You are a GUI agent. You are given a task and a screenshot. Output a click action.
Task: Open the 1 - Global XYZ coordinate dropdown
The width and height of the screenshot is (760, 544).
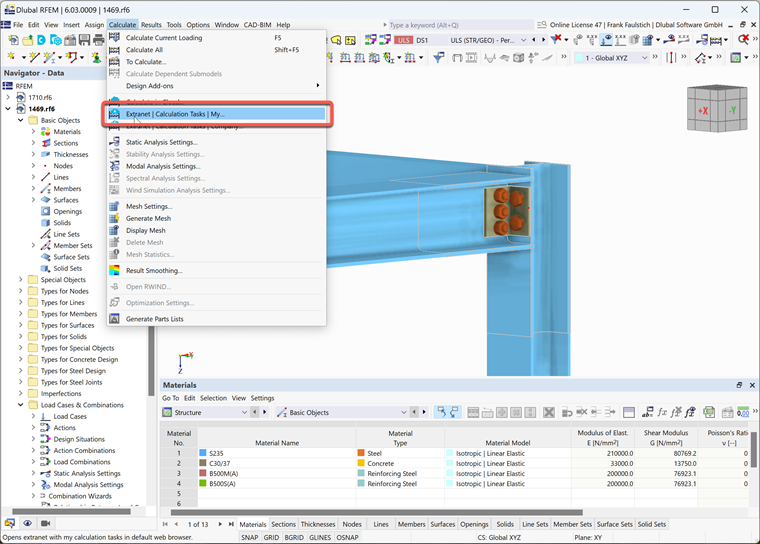pyautogui.click(x=645, y=58)
